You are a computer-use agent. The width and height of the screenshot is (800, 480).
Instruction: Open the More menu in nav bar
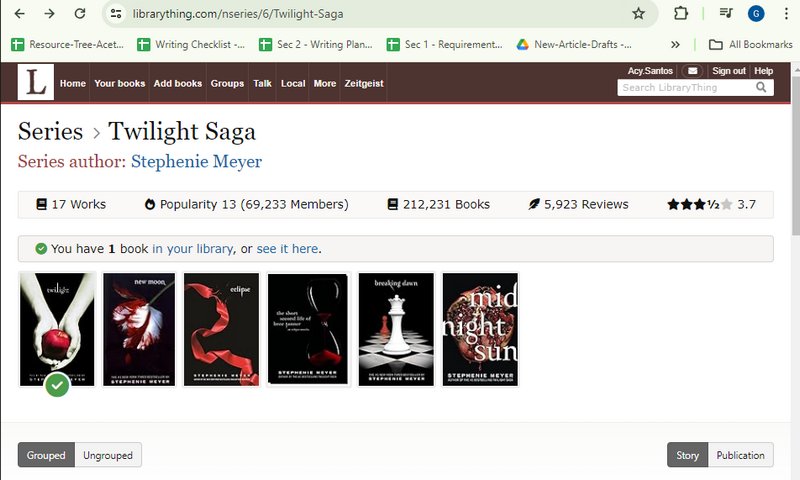[324, 83]
